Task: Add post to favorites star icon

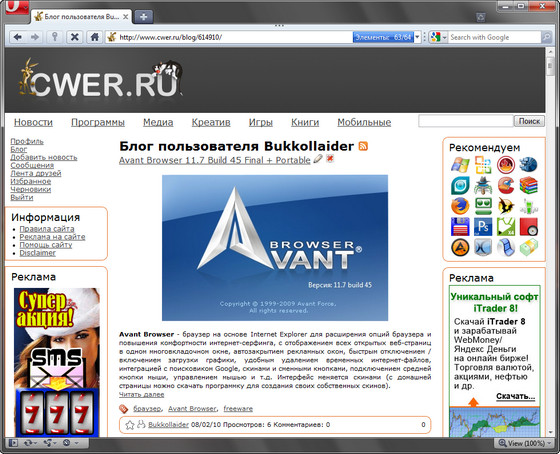Action: 130,425
